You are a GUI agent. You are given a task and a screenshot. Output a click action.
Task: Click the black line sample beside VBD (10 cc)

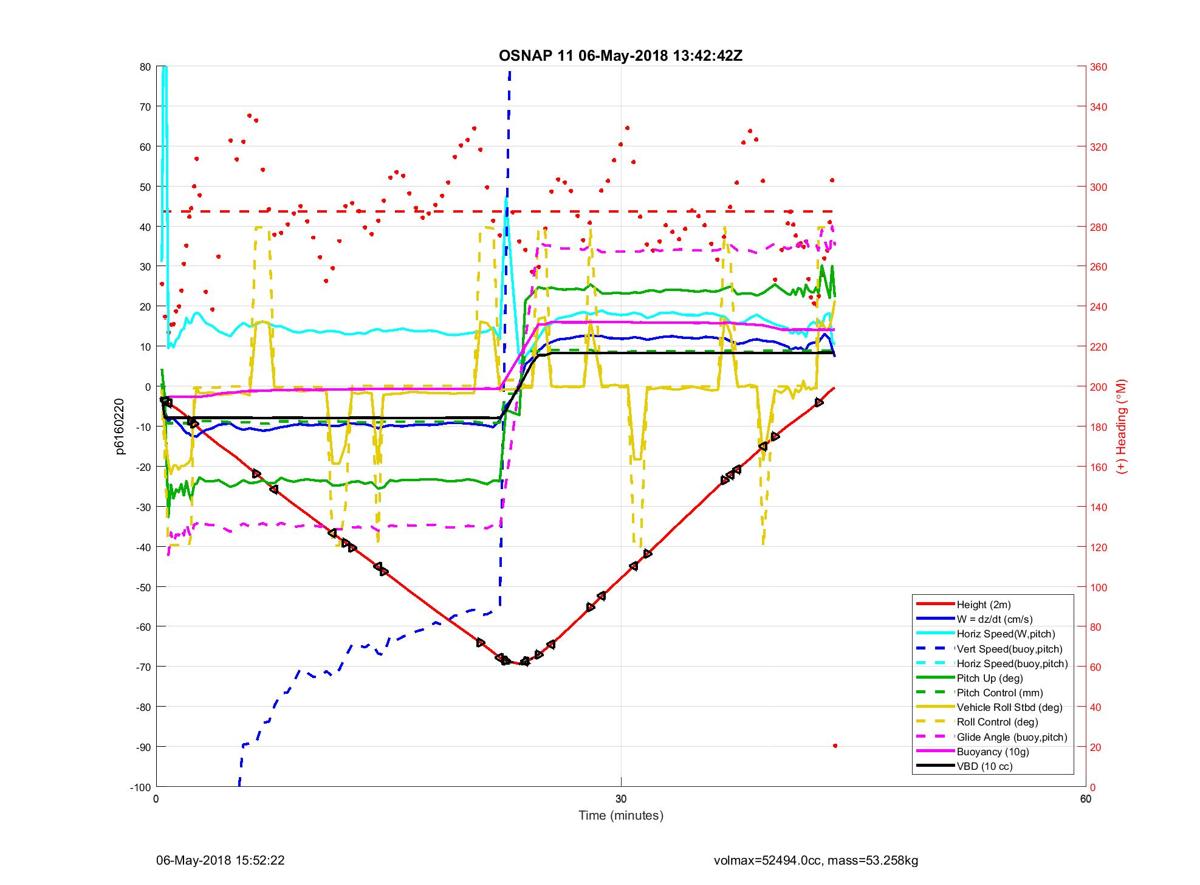coord(934,766)
